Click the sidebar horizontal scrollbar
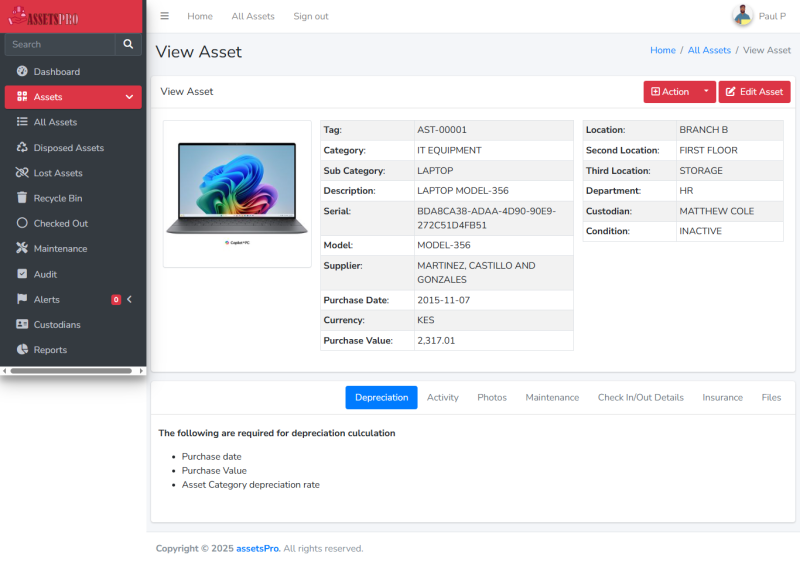Image resolution: width=800 pixels, height=565 pixels. click(71, 371)
